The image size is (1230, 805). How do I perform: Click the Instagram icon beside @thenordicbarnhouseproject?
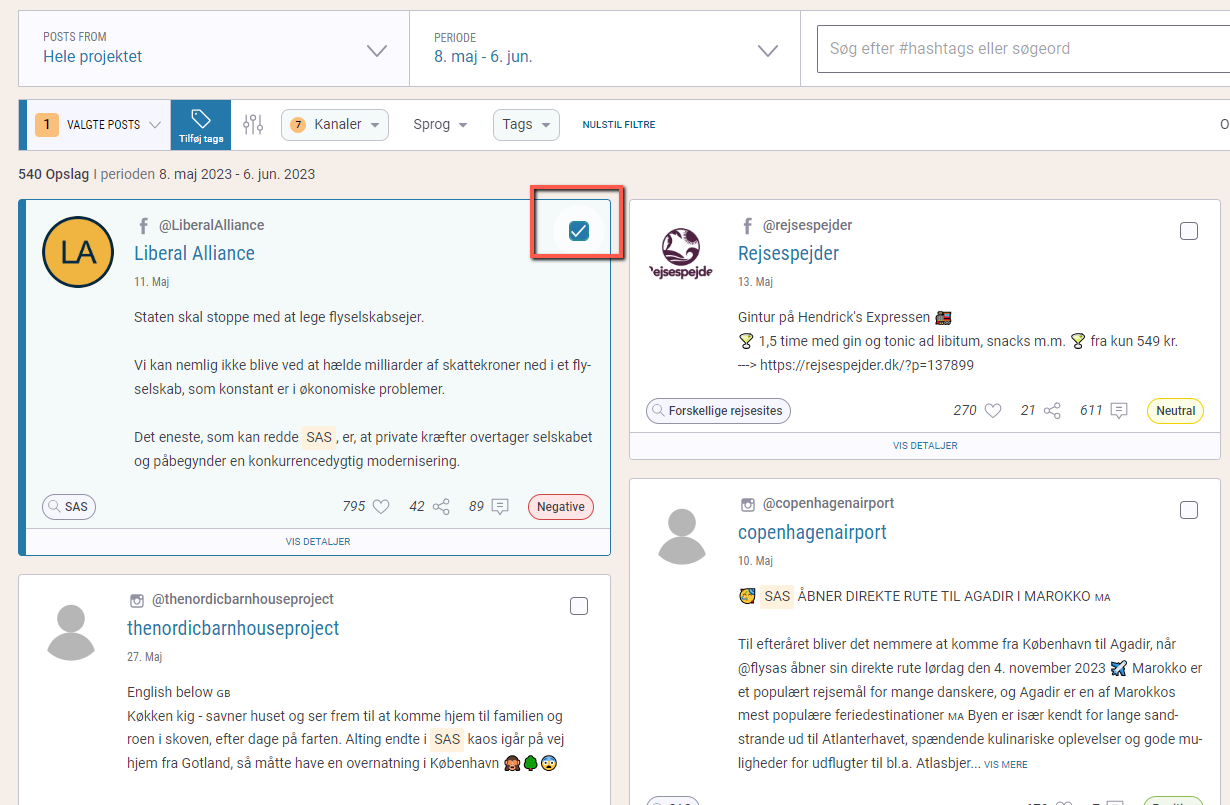click(137, 600)
